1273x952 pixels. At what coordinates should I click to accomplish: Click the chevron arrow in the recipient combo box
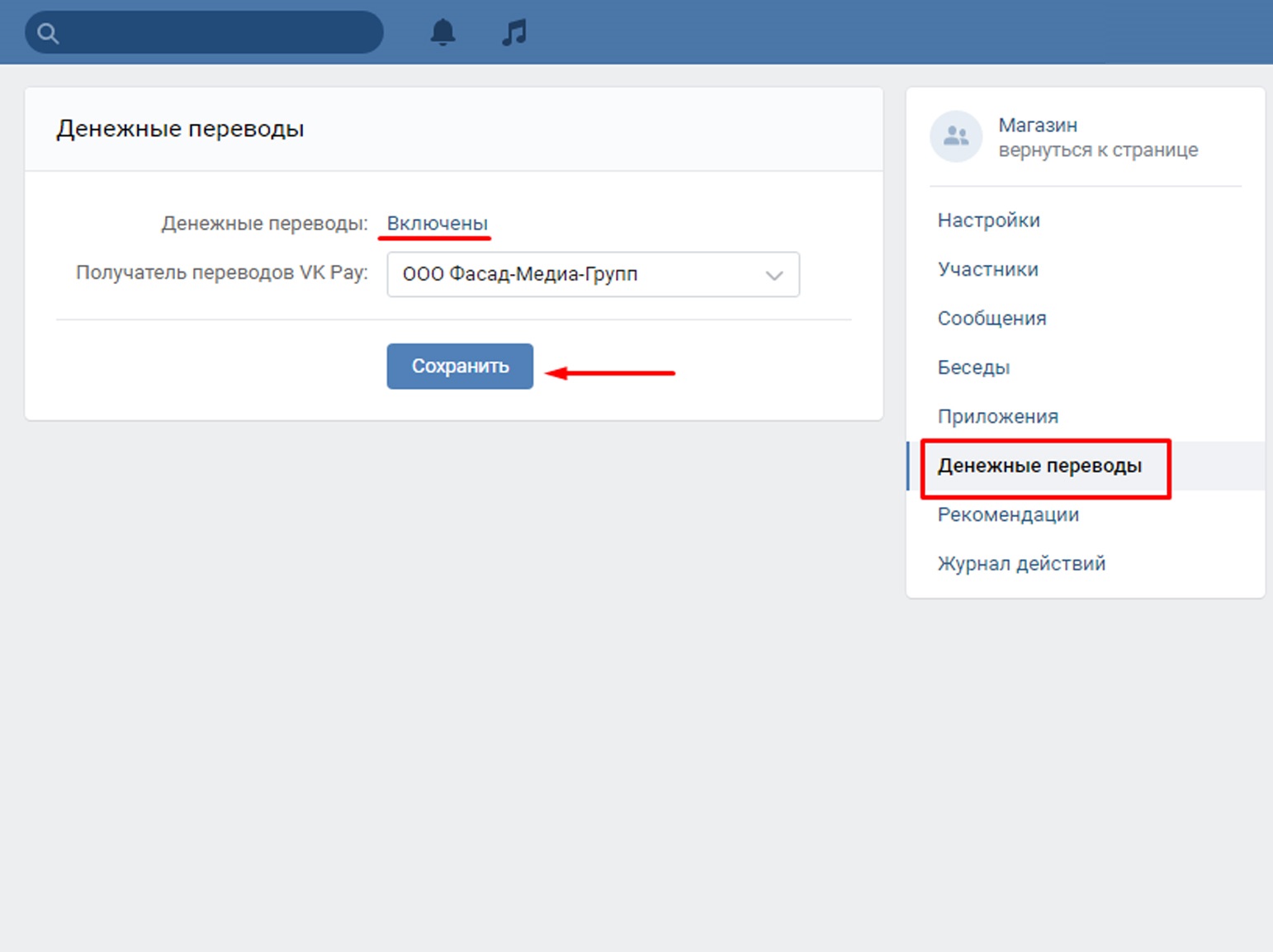click(774, 275)
